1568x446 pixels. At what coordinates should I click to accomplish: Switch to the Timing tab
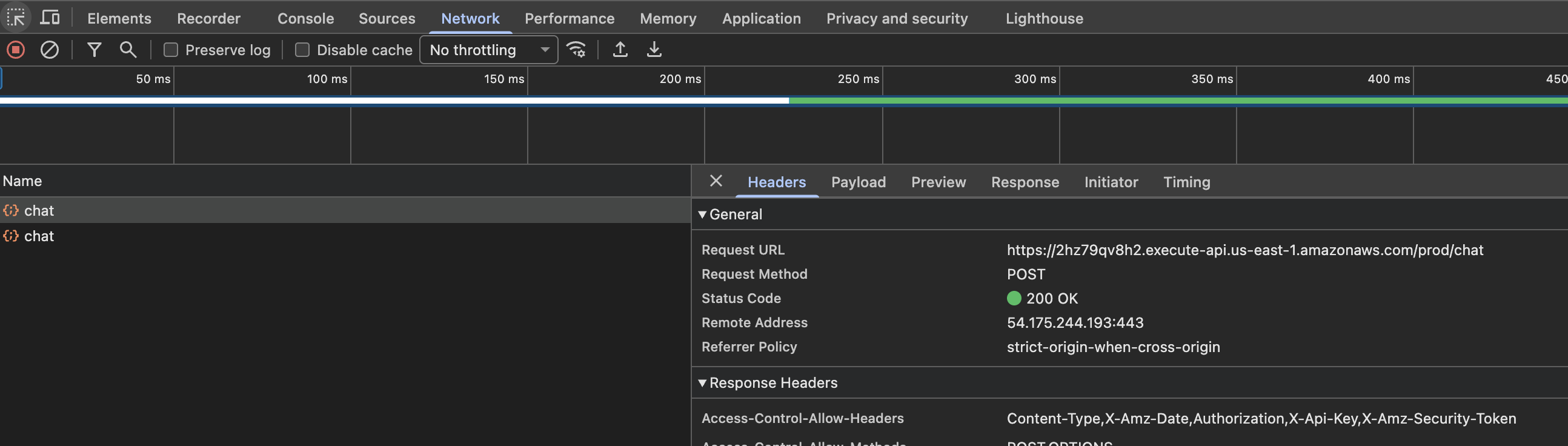pos(1186,182)
